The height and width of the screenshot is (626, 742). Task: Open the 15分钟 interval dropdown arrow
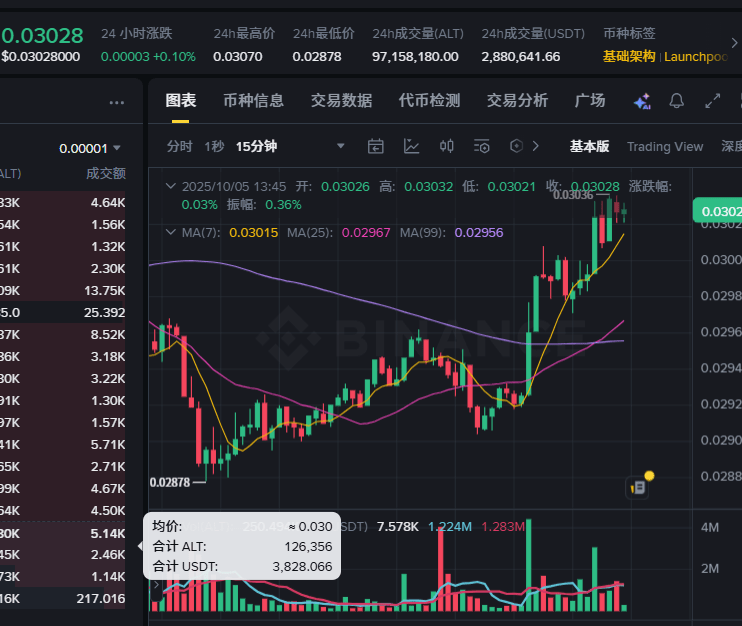[340, 146]
